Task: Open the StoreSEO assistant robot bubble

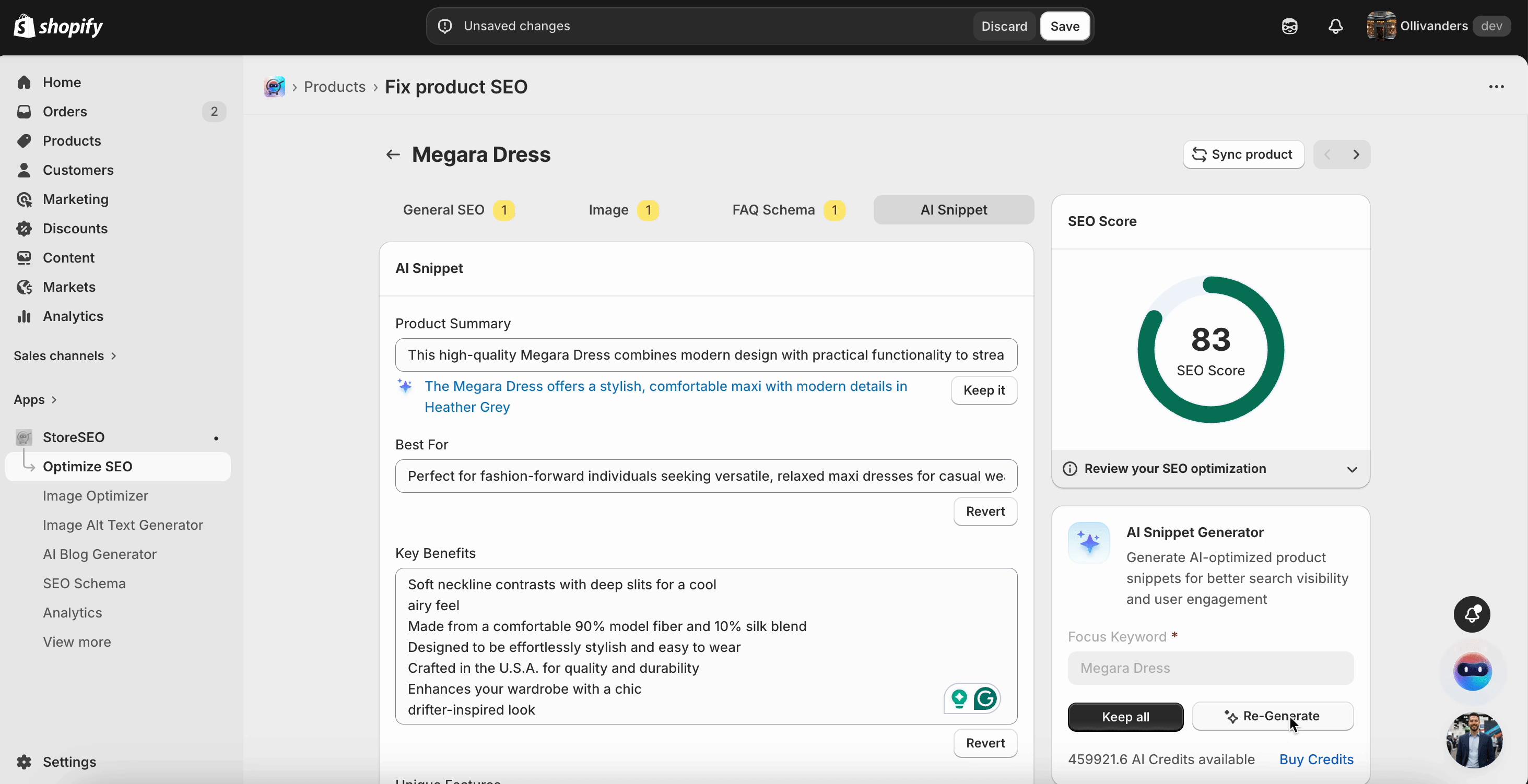Action: (x=1474, y=672)
